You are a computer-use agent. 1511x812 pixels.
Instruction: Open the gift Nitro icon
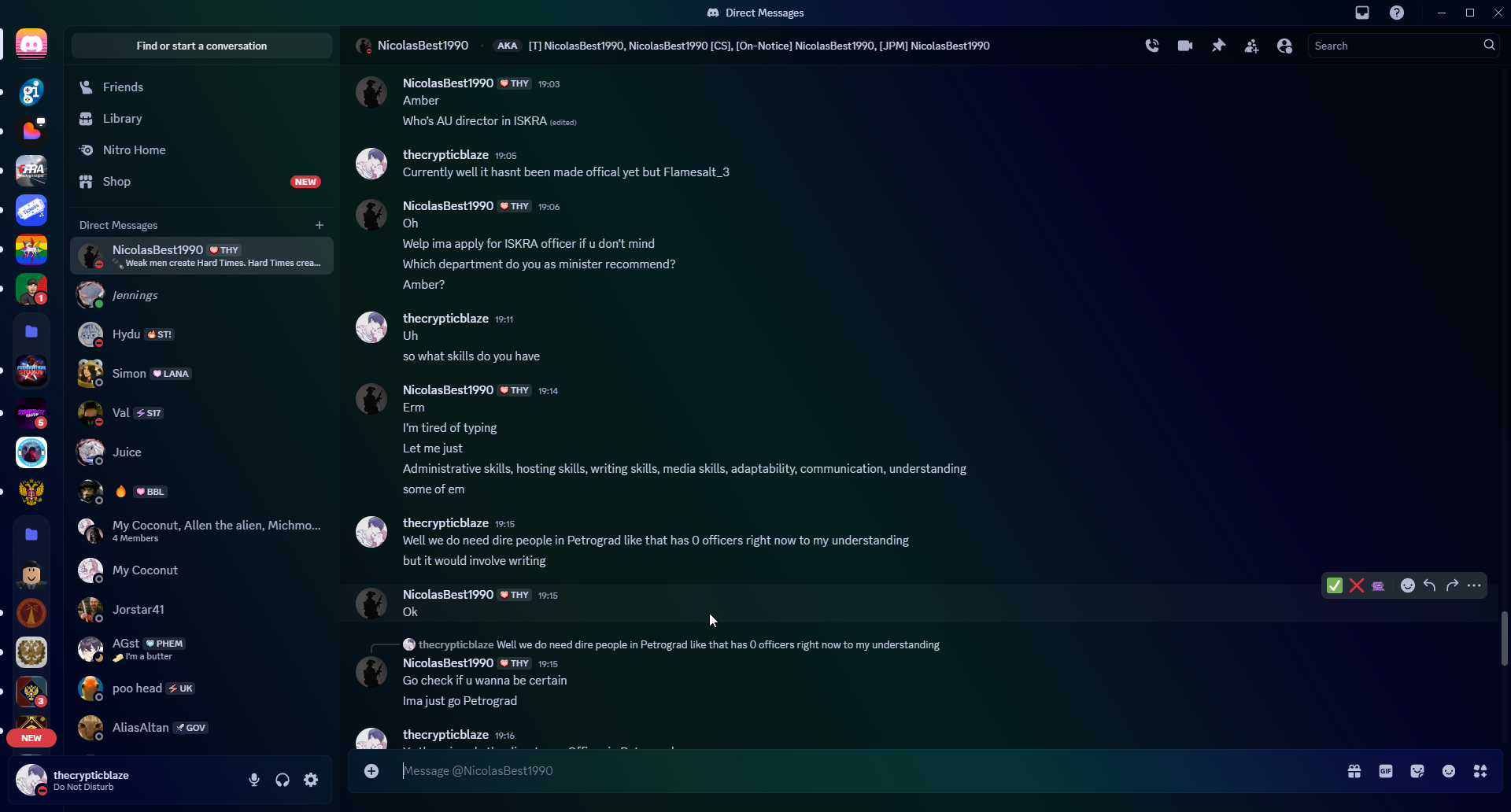[1354, 771]
